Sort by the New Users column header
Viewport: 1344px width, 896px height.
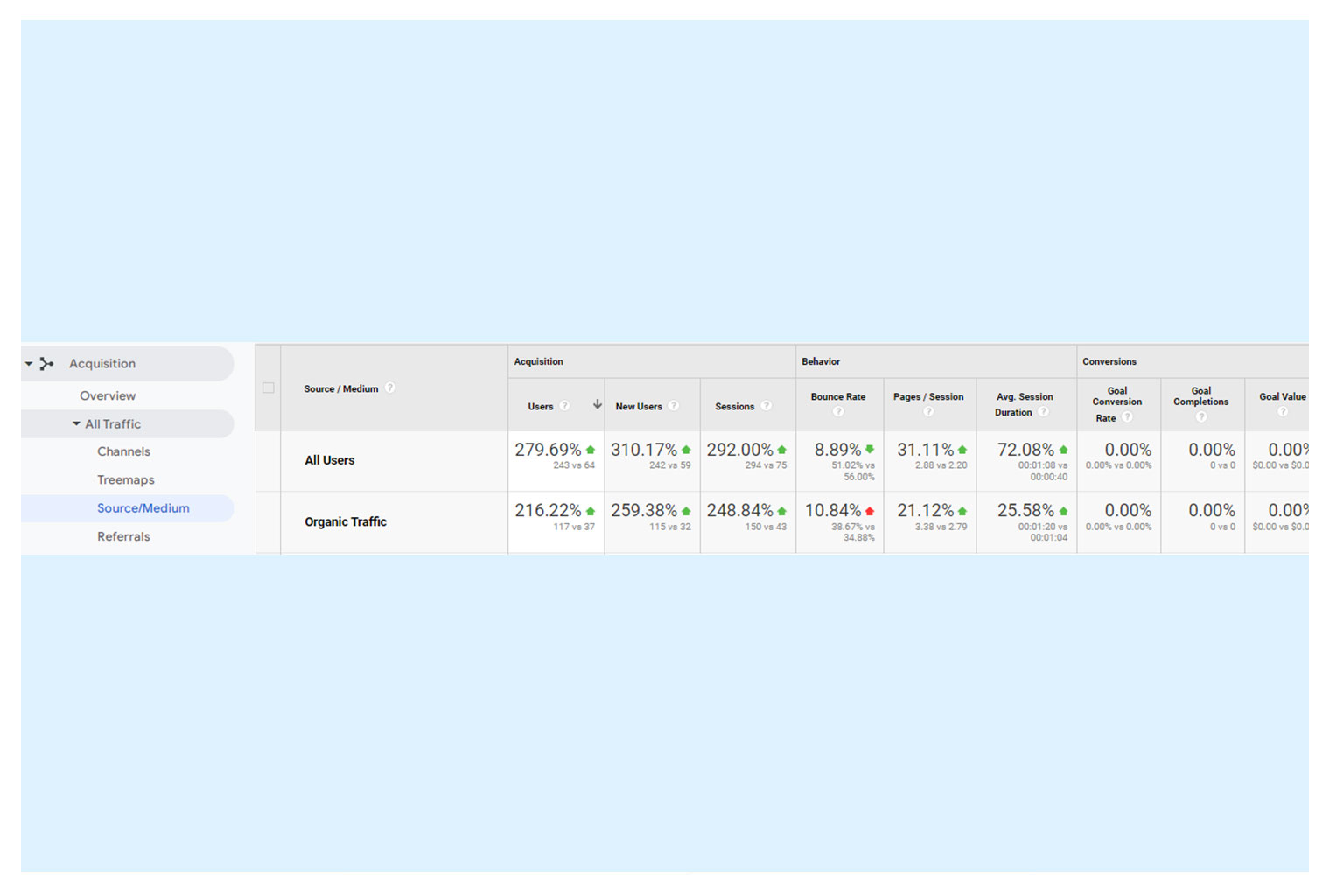639,406
